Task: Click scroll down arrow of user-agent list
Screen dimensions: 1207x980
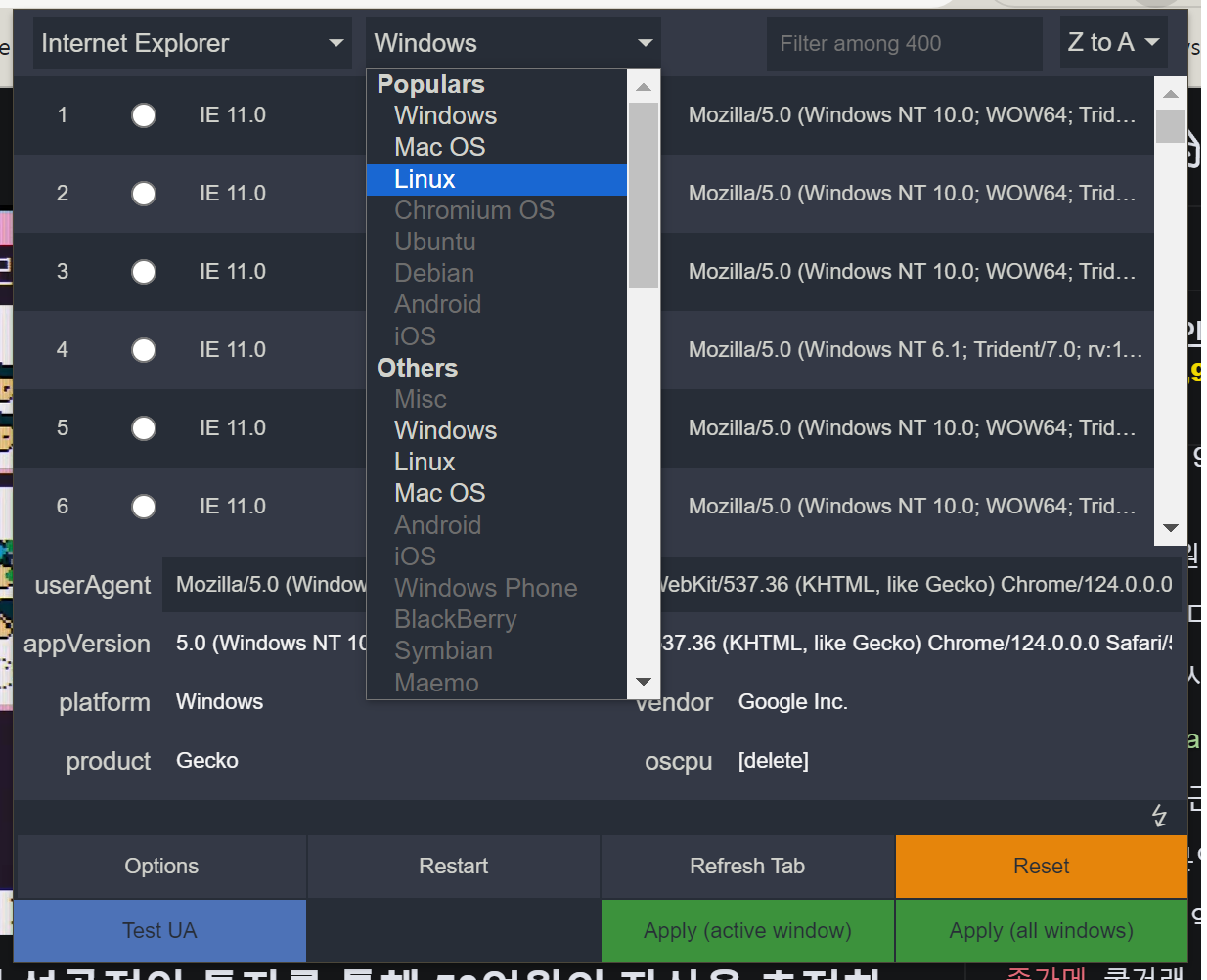Action: pos(1171,528)
